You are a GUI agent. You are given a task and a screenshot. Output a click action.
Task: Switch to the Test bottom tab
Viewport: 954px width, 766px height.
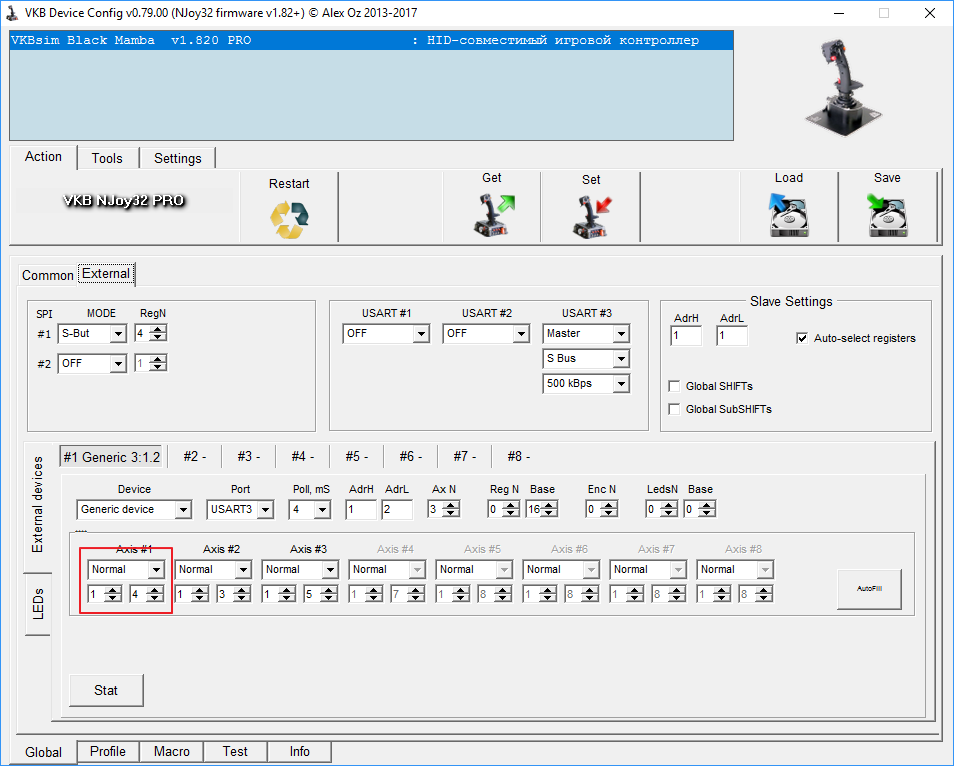pos(235,751)
